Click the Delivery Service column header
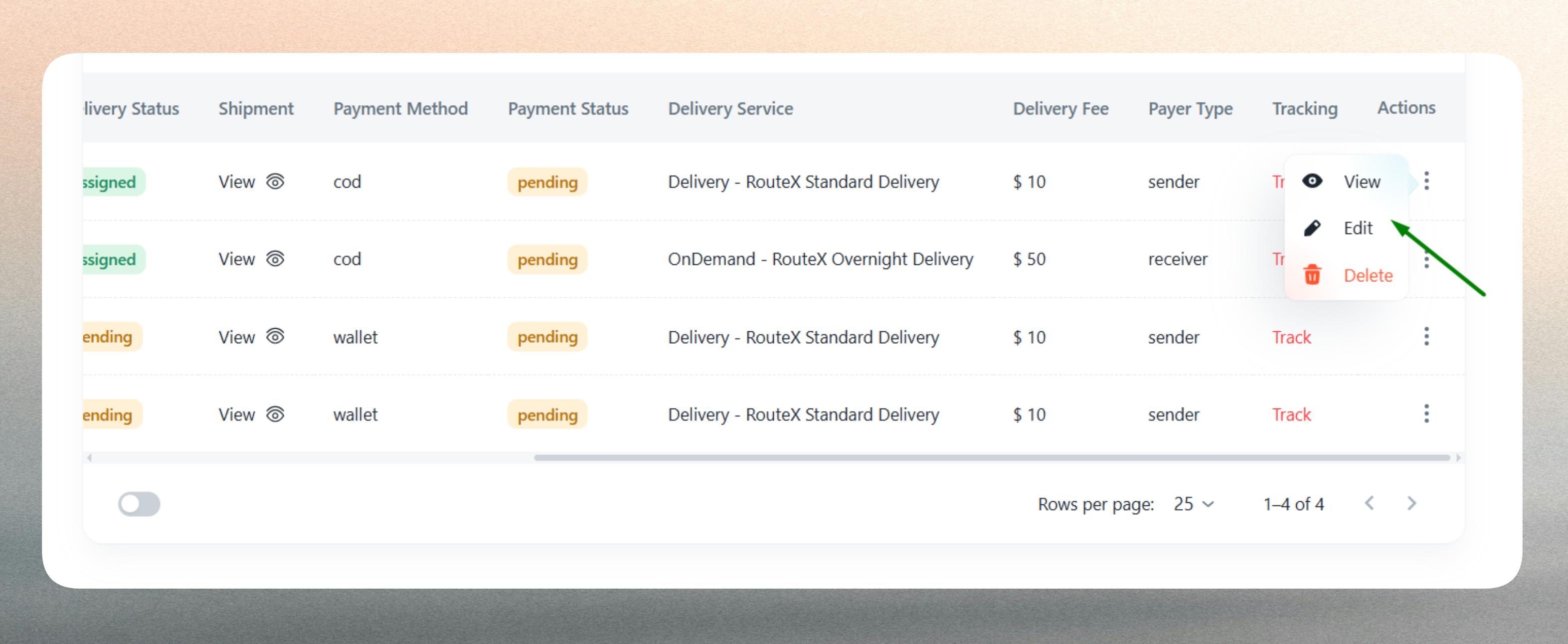This screenshot has height=644, width=1568. pos(730,108)
